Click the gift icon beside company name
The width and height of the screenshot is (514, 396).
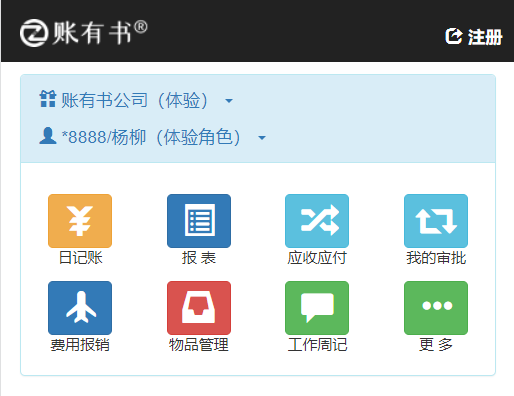(x=48, y=99)
